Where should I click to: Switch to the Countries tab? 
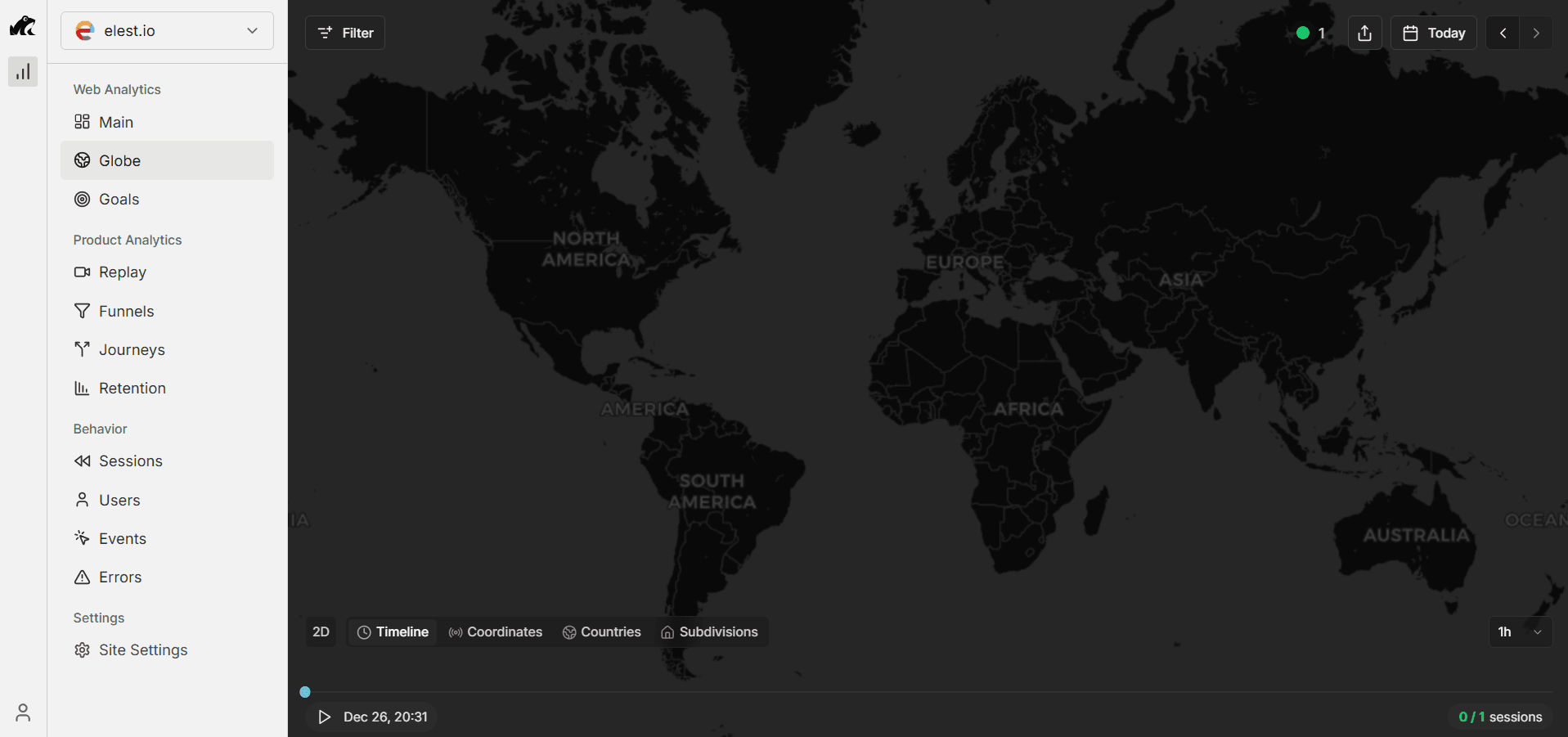pos(601,631)
